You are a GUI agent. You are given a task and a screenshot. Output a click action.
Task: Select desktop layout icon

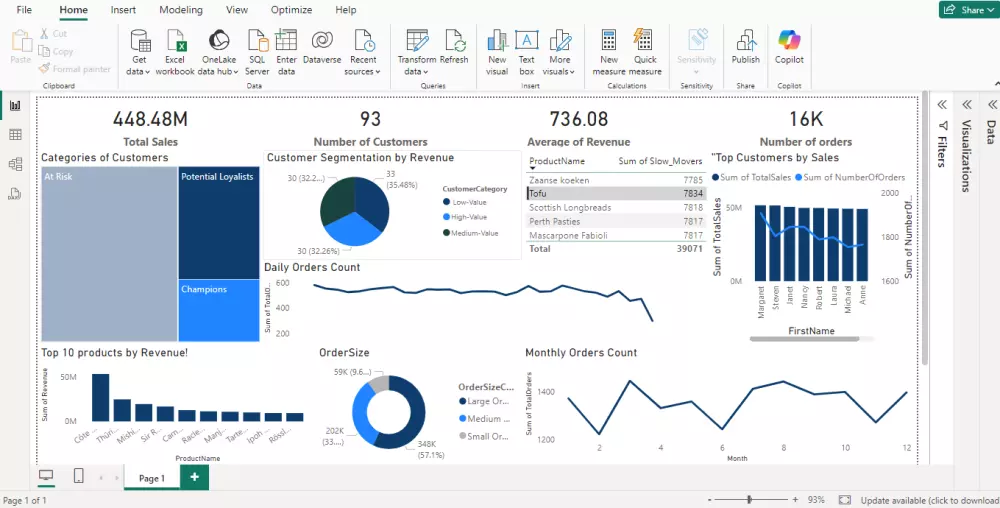click(x=47, y=476)
